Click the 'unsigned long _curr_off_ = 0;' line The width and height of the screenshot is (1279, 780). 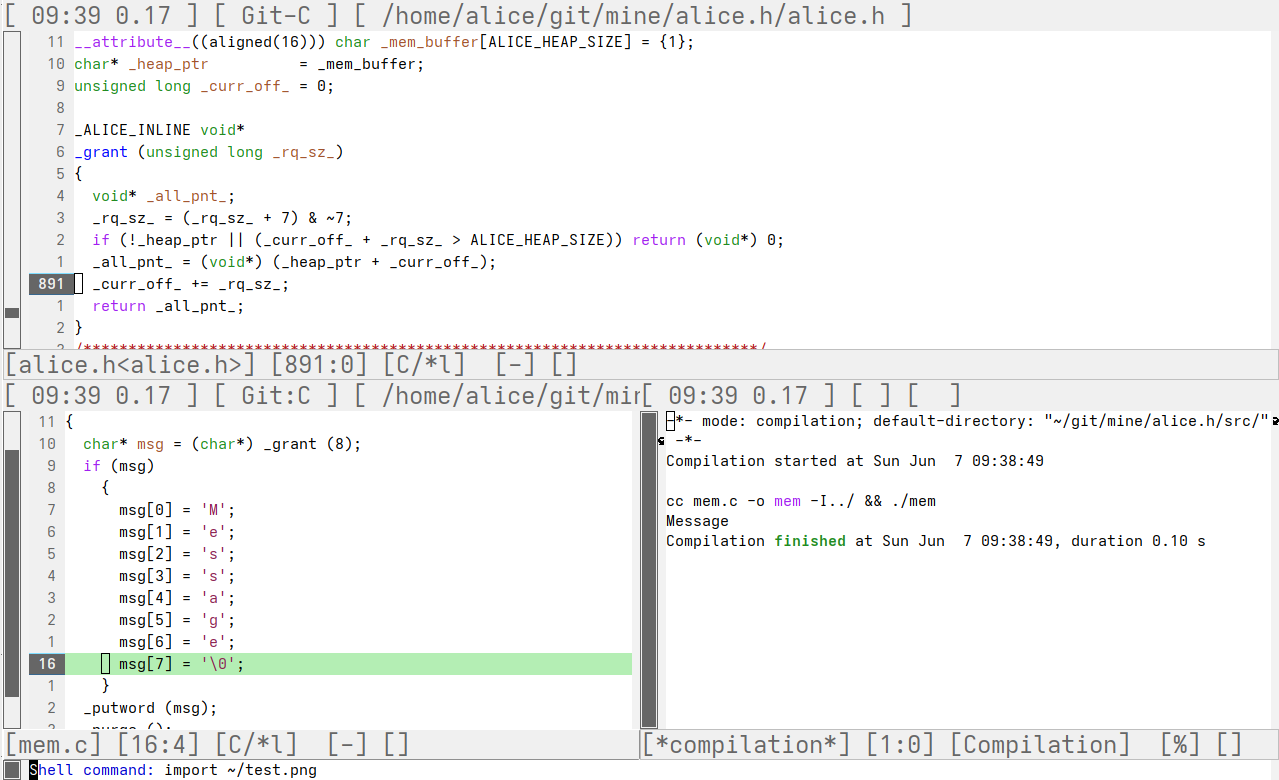click(x=204, y=86)
